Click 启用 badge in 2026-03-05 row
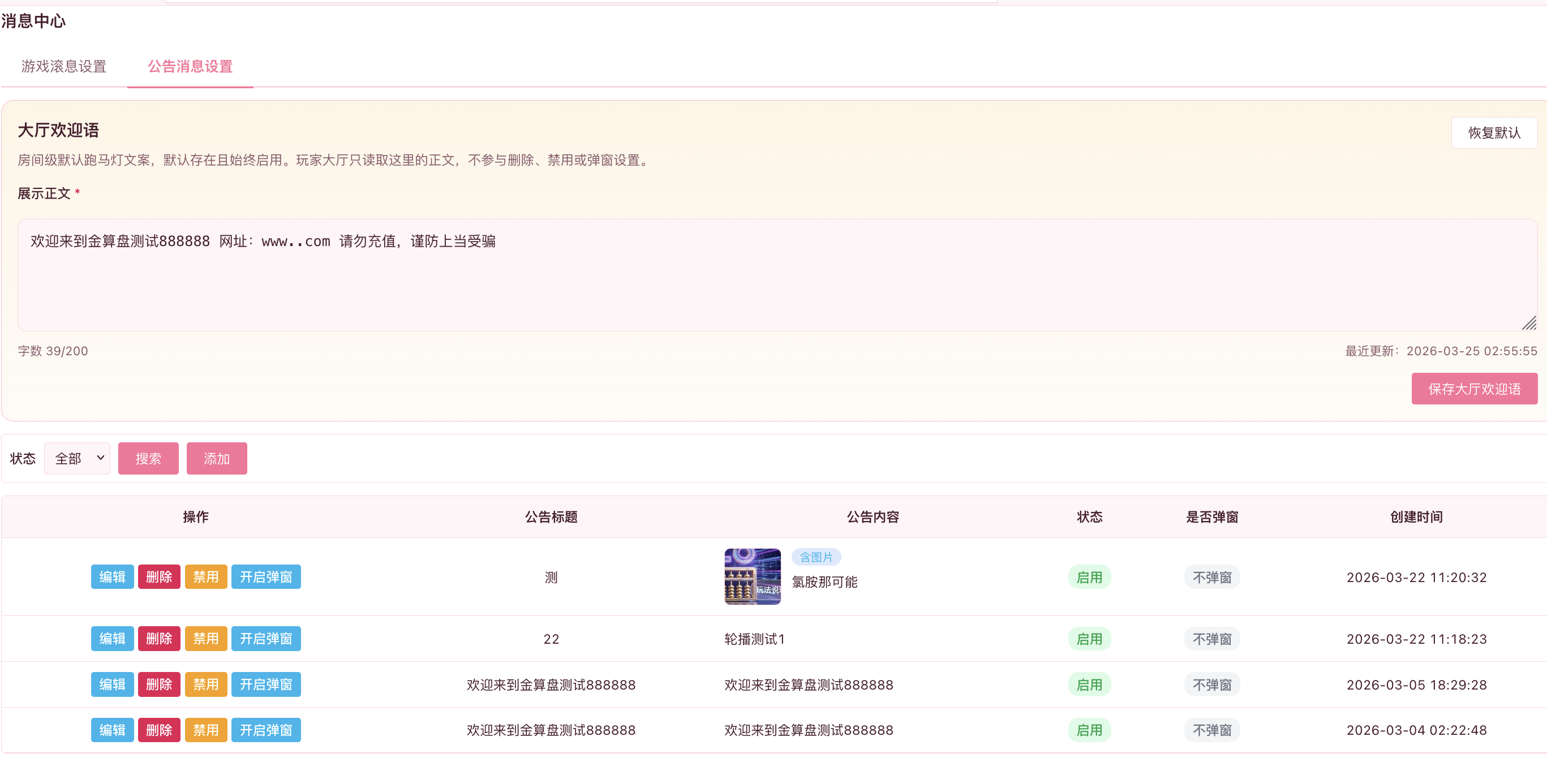 point(1089,684)
